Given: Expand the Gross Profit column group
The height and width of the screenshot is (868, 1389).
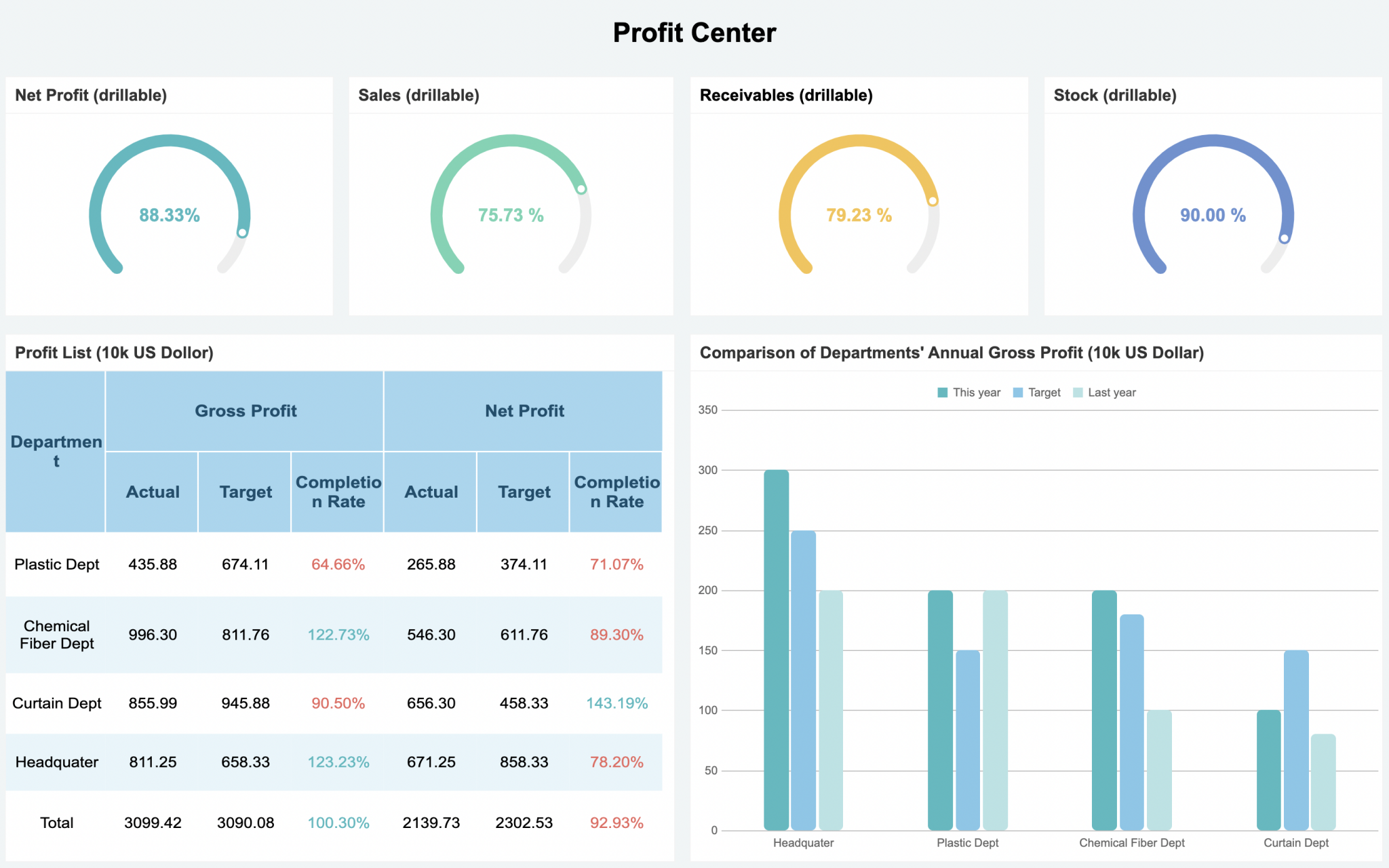Looking at the screenshot, I should point(246,410).
